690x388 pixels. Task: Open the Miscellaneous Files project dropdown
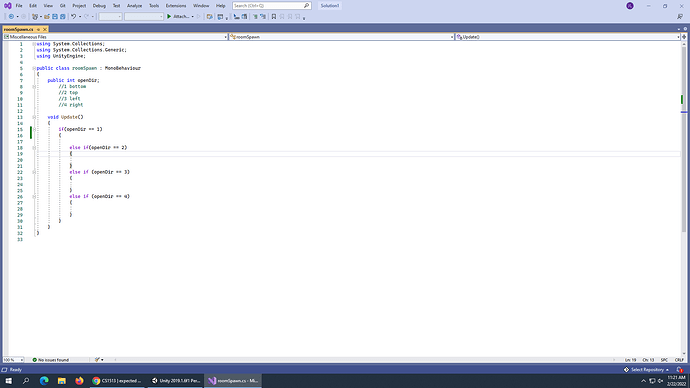[115, 37]
